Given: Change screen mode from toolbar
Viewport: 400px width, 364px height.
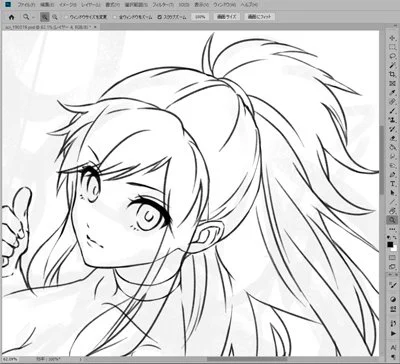Looking at the screenshot, I should pyautogui.click(x=393, y=267).
